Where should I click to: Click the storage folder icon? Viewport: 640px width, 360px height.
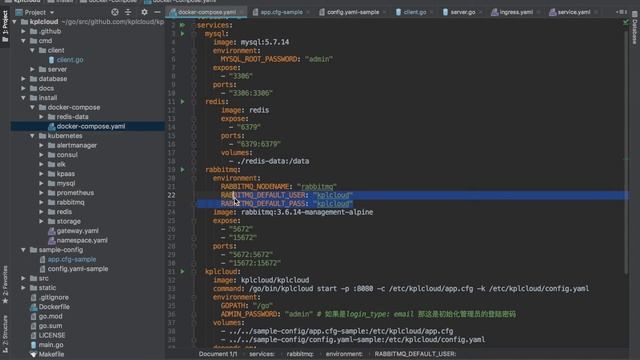click(51, 222)
